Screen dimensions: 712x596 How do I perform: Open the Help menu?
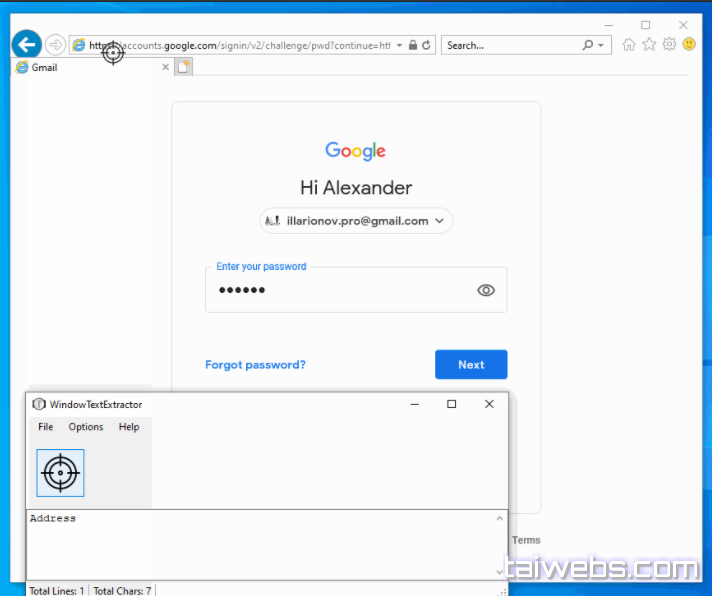129,427
